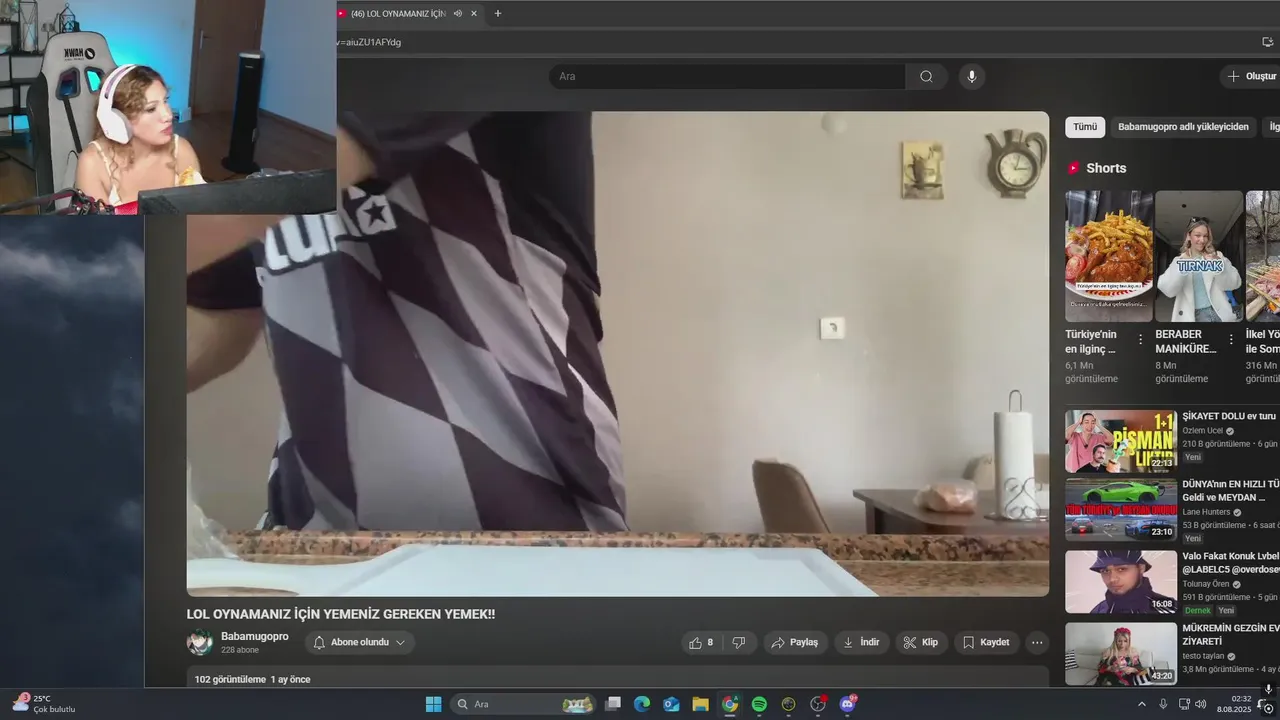This screenshot has width=1280, height=720.
Task: Open Task View from taskbar
Action: click(613, 704)
